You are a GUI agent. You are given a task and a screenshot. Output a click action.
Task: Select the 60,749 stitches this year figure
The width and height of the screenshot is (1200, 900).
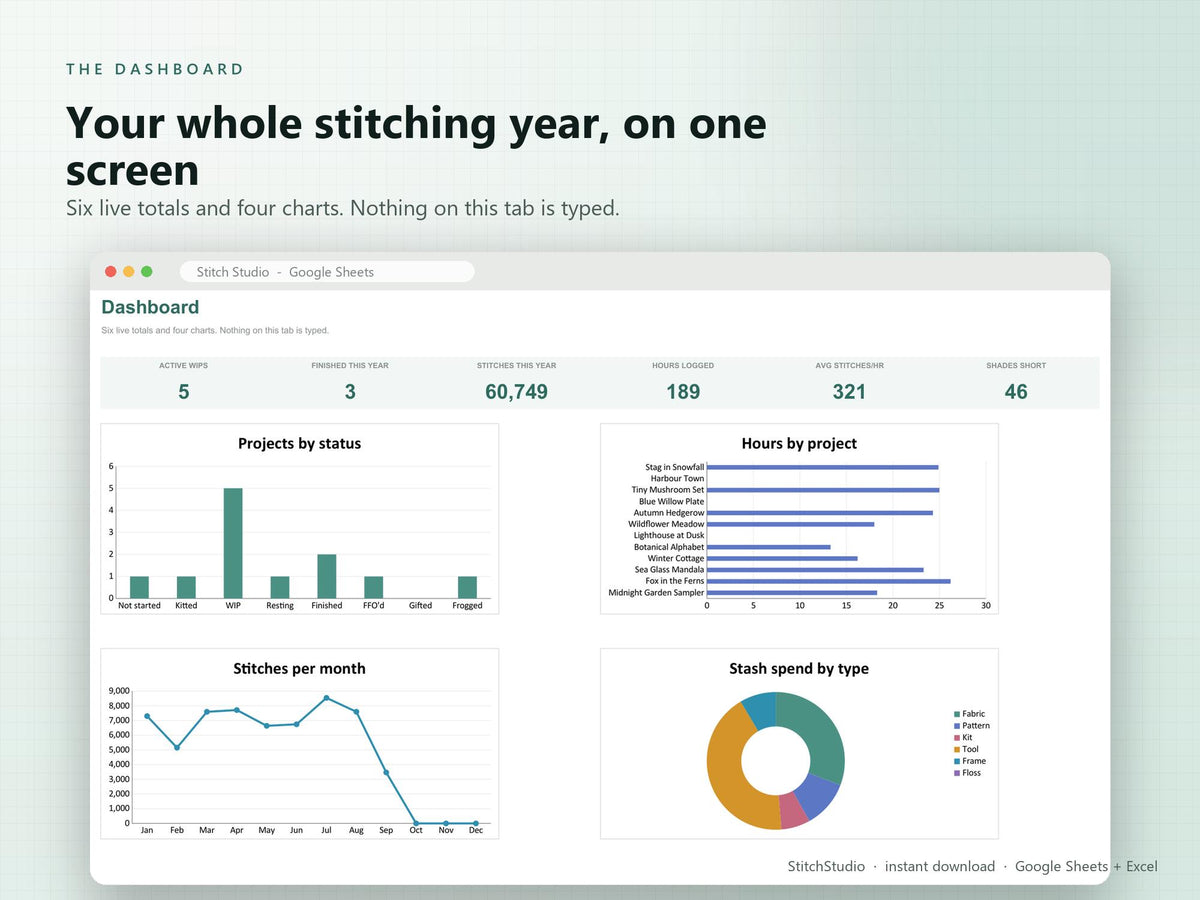(517, 392)
